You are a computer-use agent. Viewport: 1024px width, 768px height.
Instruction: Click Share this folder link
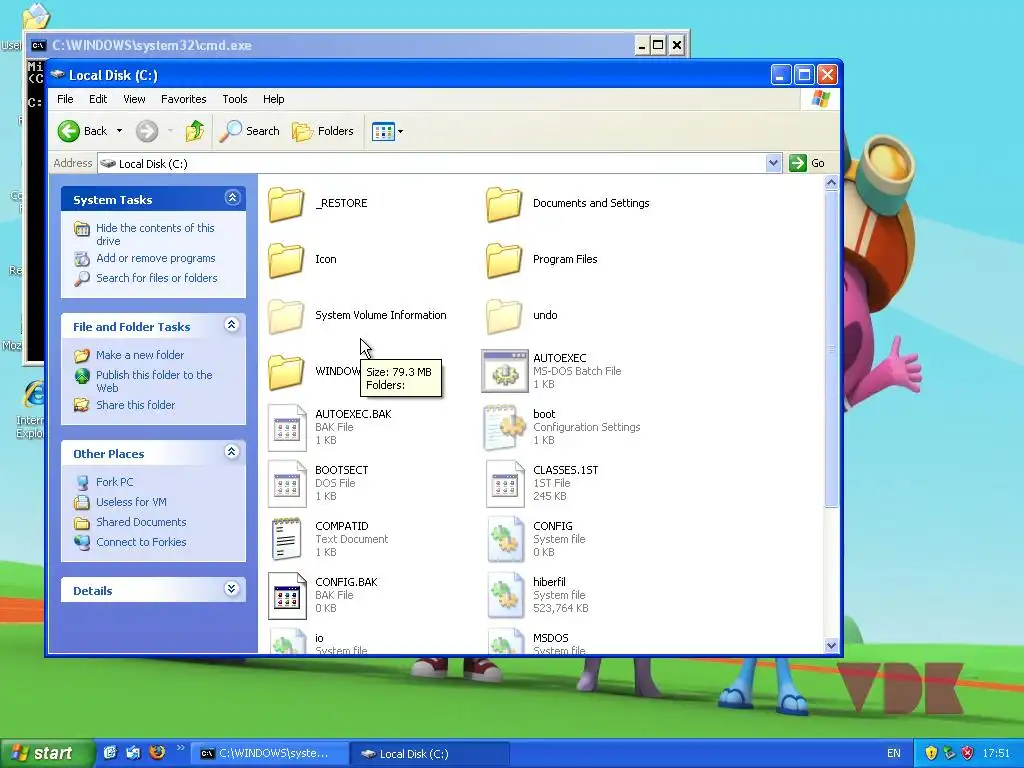135,406
